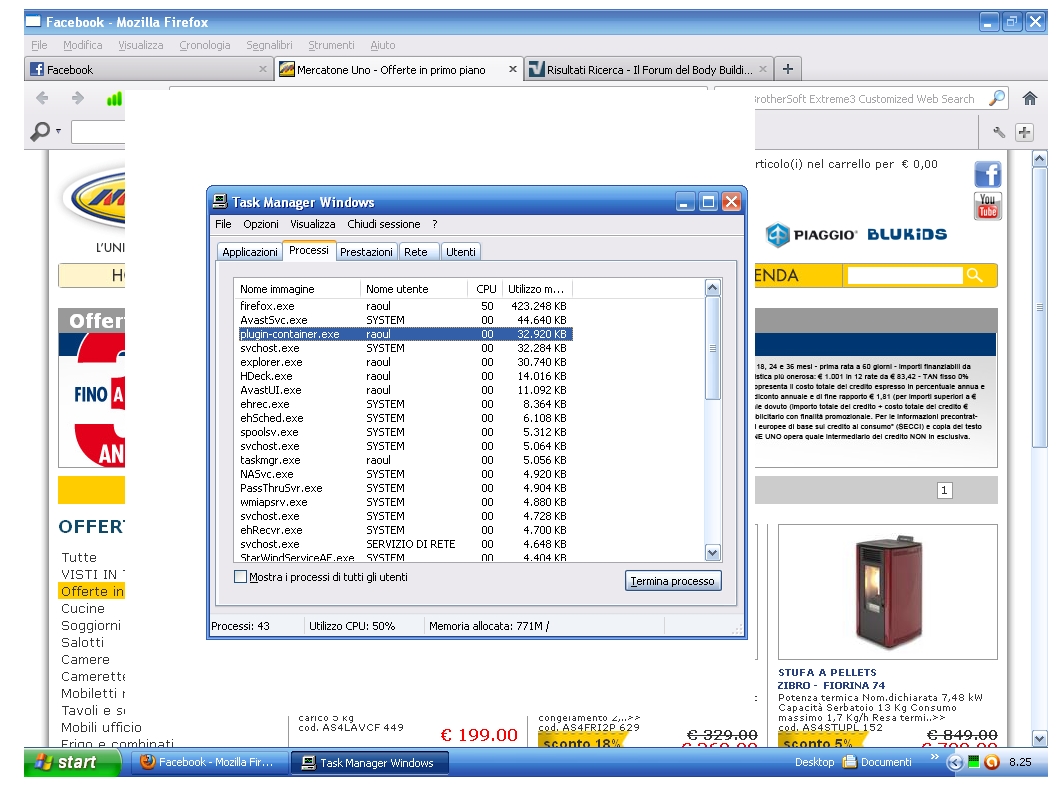Screen dimensions: 1060x793
Task: Expand the taskbar chevron near Documenti
Action: pyautogui.click(x=935, y=758)
